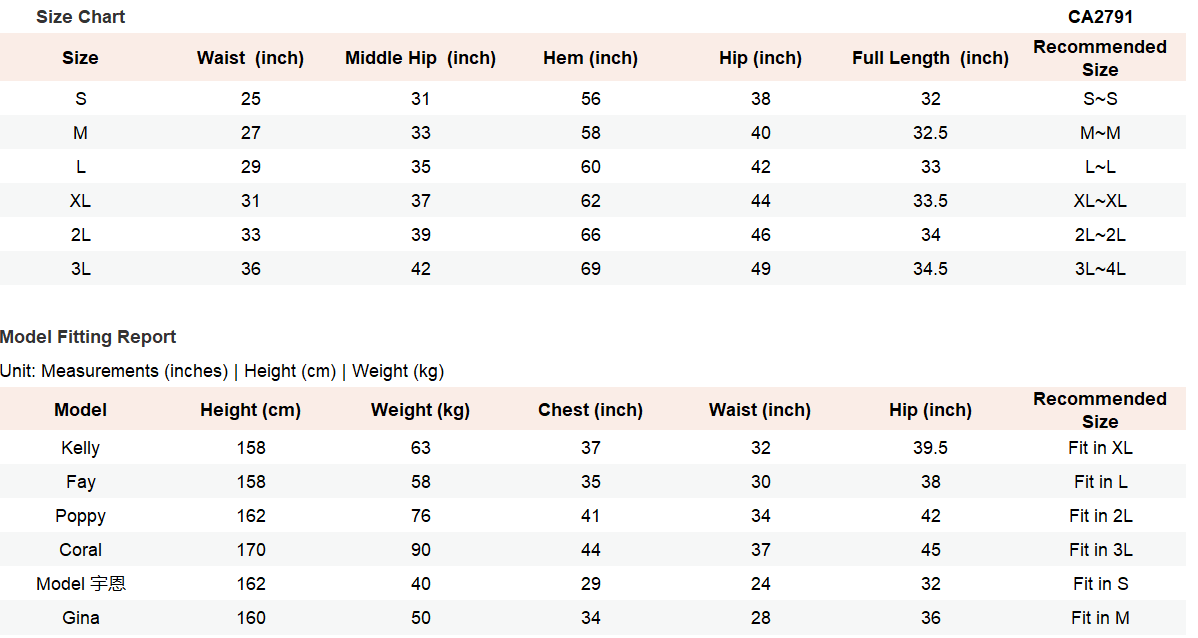
Task: Click the Chest (inch) column header
Action: 590,410
